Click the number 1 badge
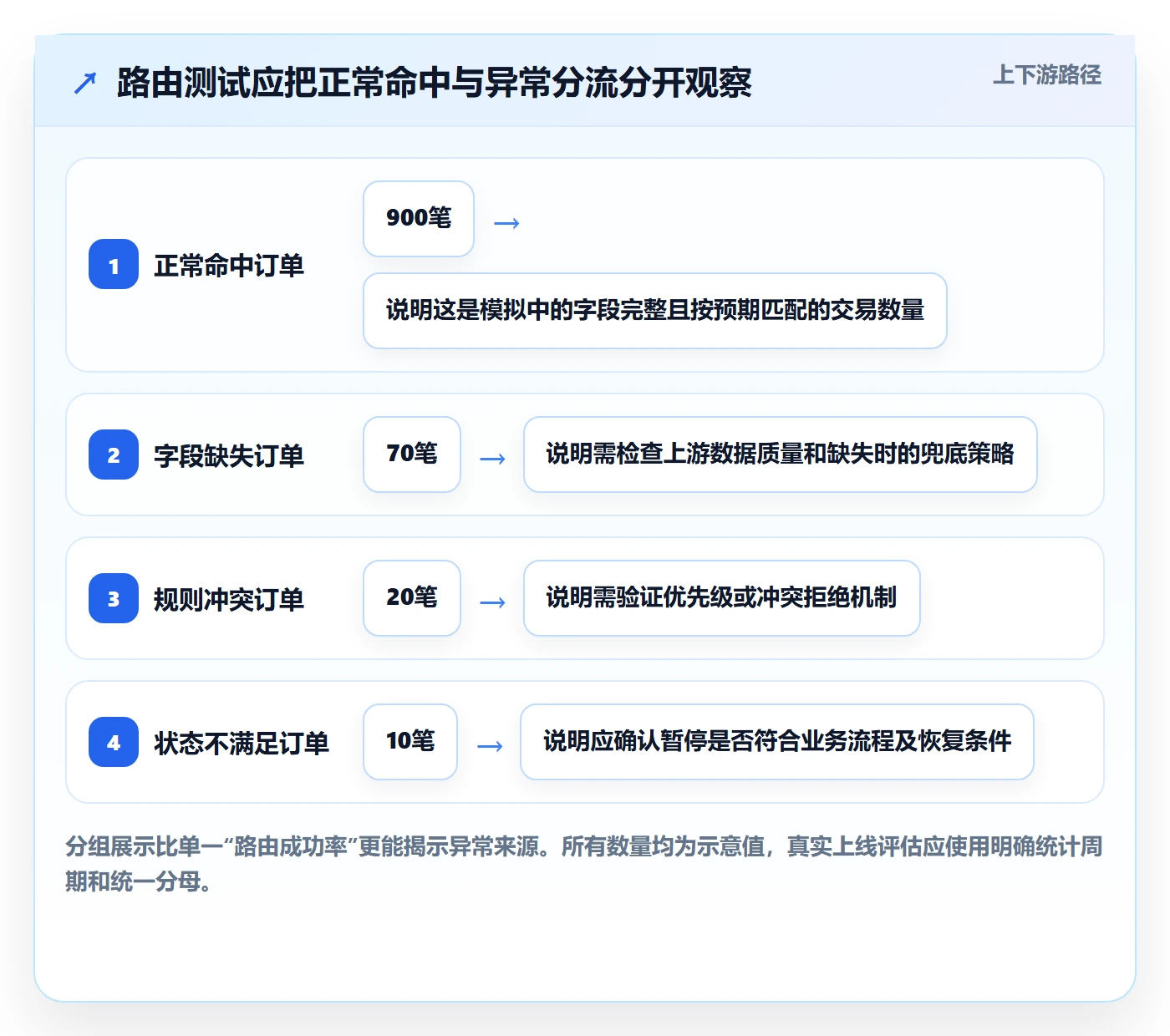 pos(114,264)
